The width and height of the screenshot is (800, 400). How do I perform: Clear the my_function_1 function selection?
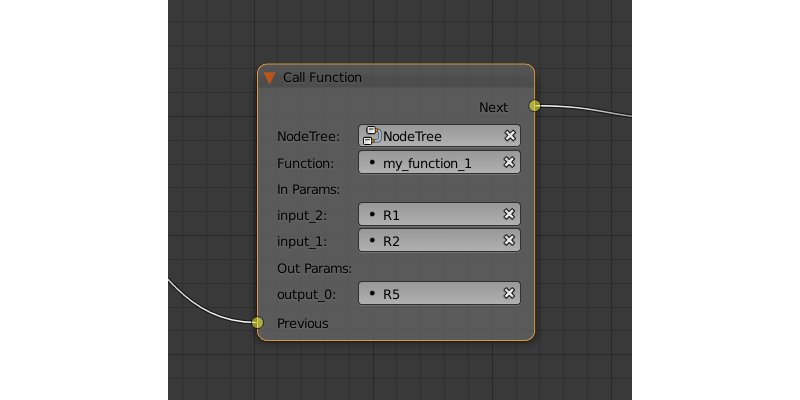click(509, 162)
